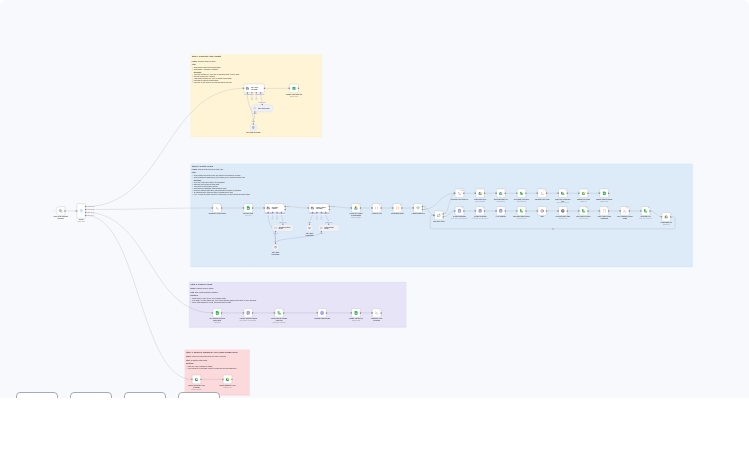The image size is (749, 450).
Task: Select the last node at blue section's right end
Action: [666, 217]
